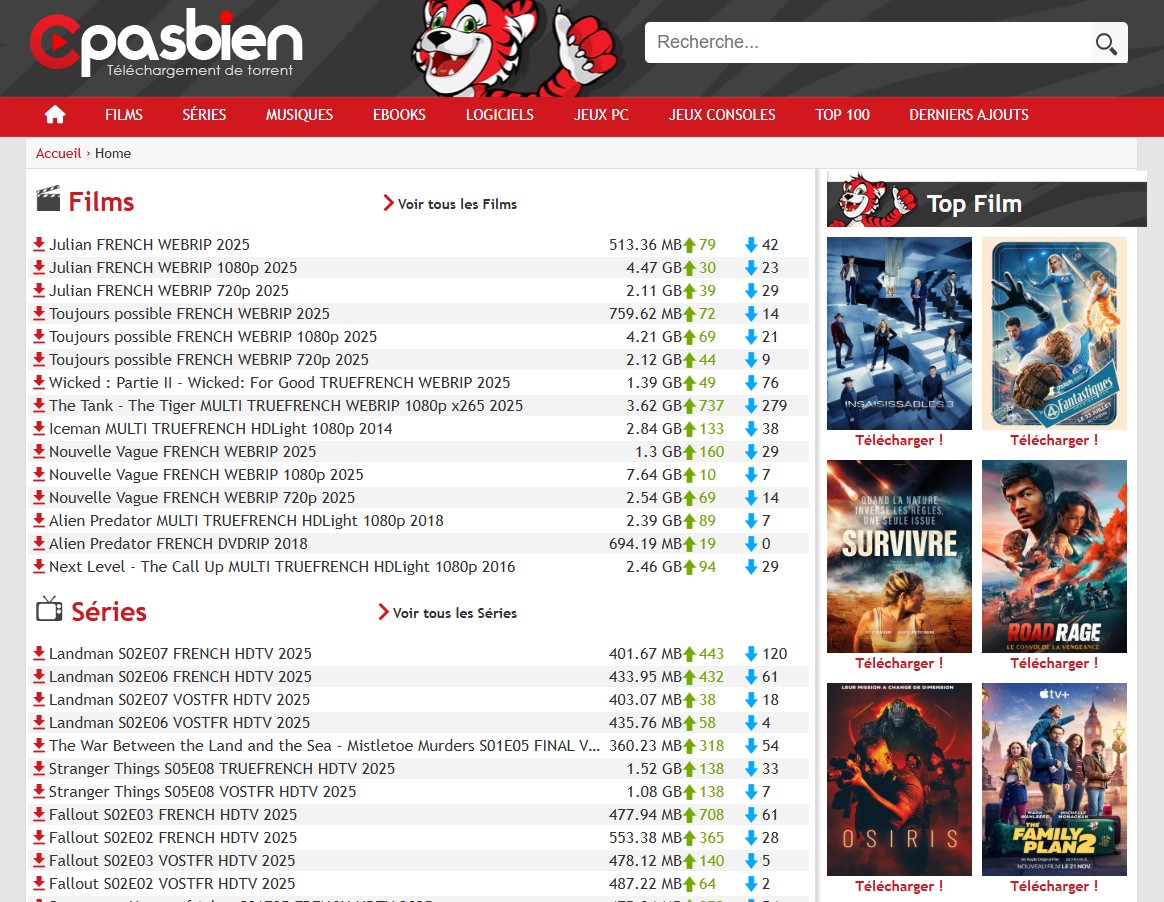The image size is (1164, 902).
Task: Select the Osiris movie poster
Action: tap(899, 779)
